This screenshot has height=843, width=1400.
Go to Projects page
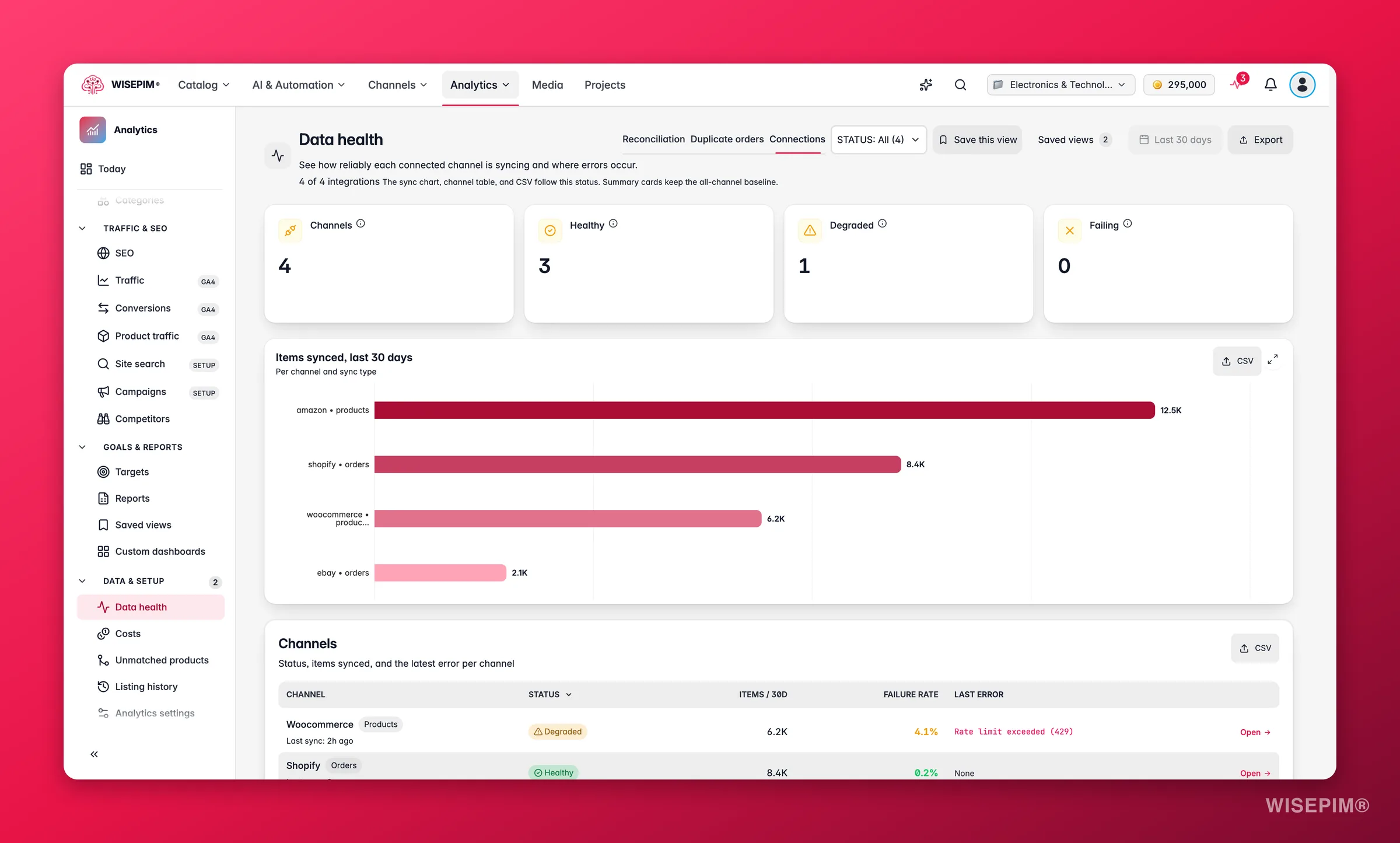[604, 85]
